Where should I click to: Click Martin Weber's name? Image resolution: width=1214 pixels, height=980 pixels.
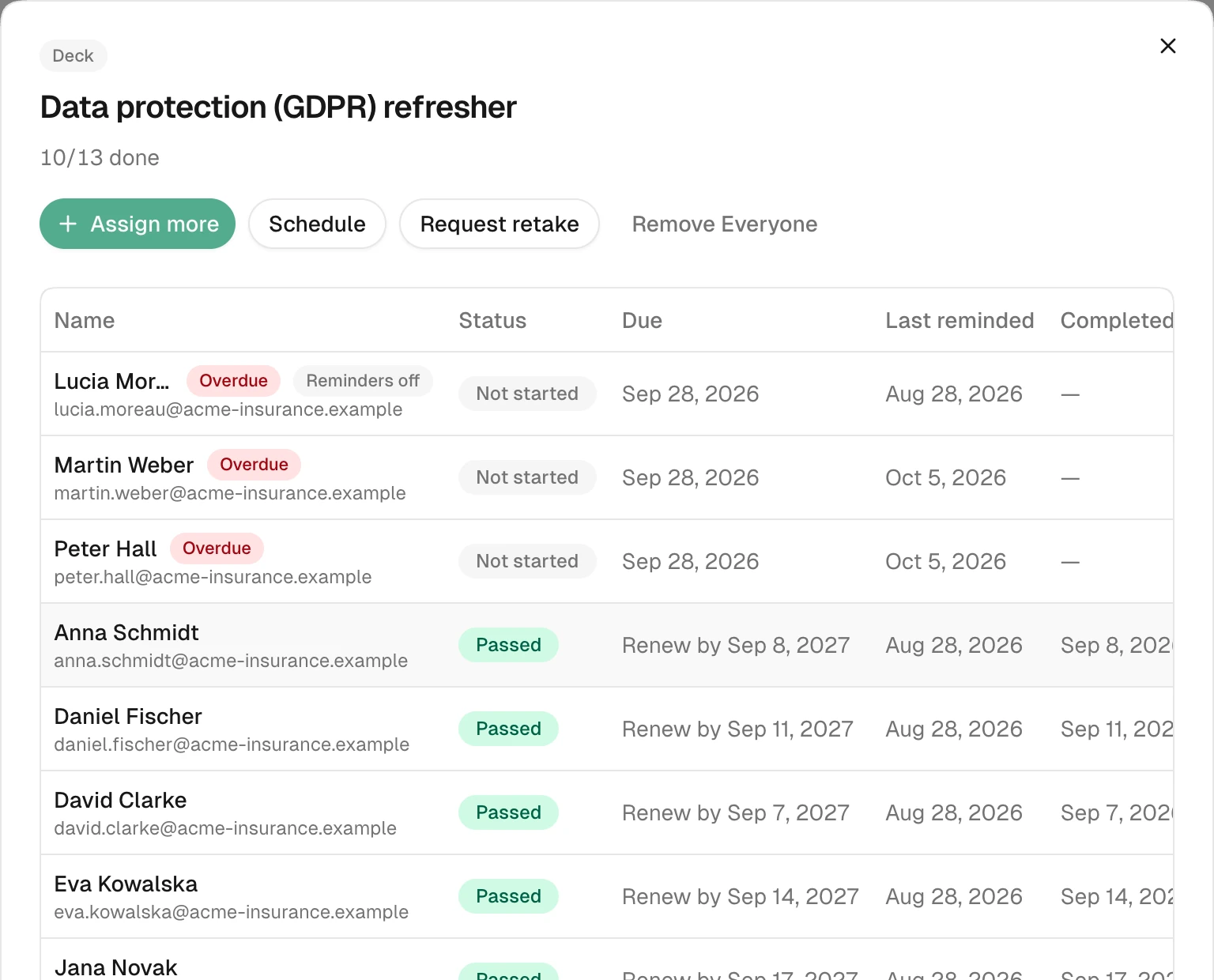pos(124,465)
